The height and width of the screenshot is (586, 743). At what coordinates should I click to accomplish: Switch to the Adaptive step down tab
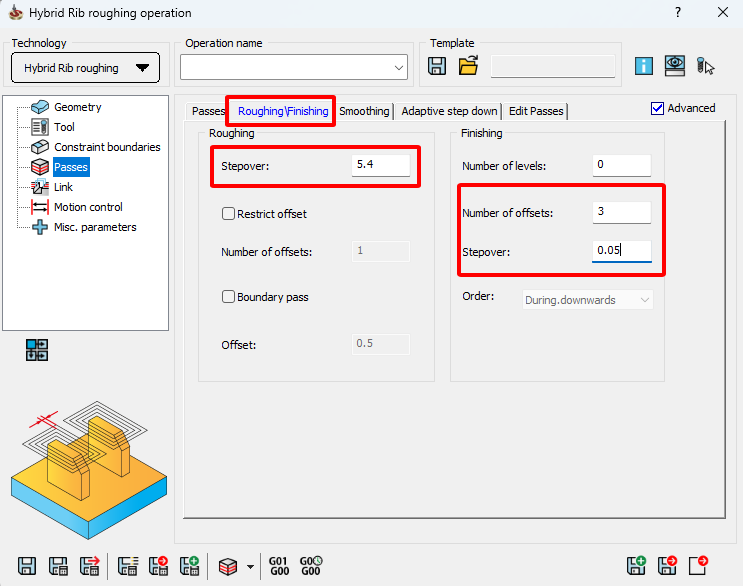click(x=449, y=111)
